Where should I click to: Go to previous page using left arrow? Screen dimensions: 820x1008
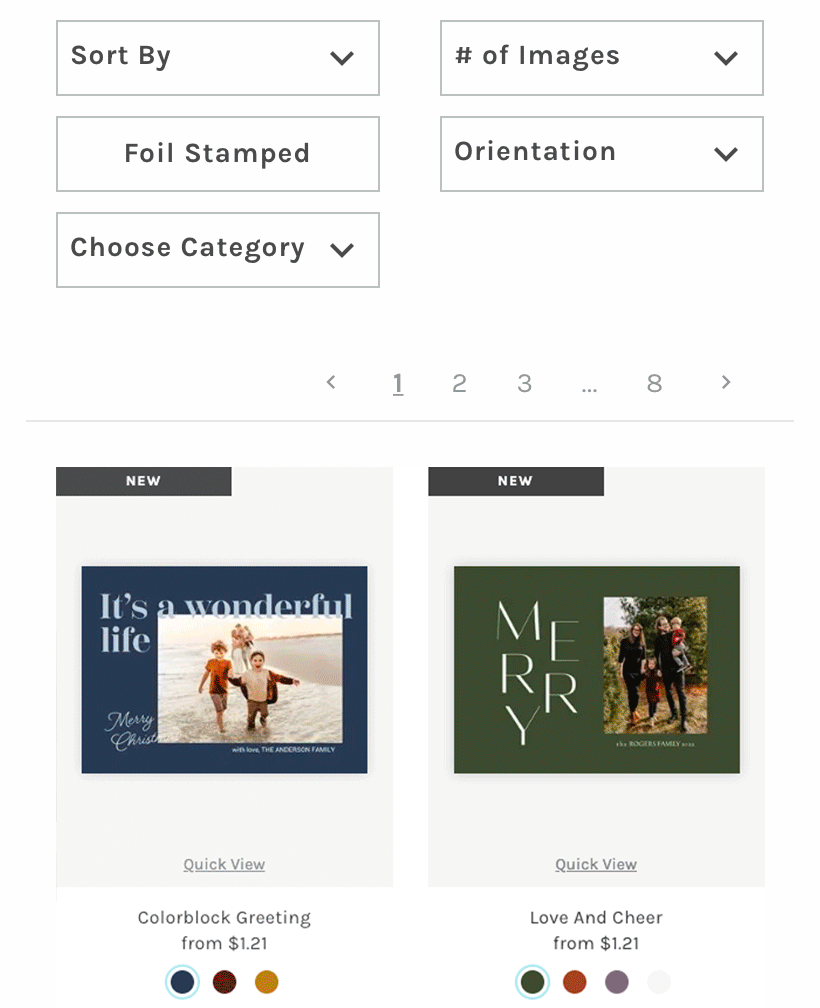[x=331, y=382]
